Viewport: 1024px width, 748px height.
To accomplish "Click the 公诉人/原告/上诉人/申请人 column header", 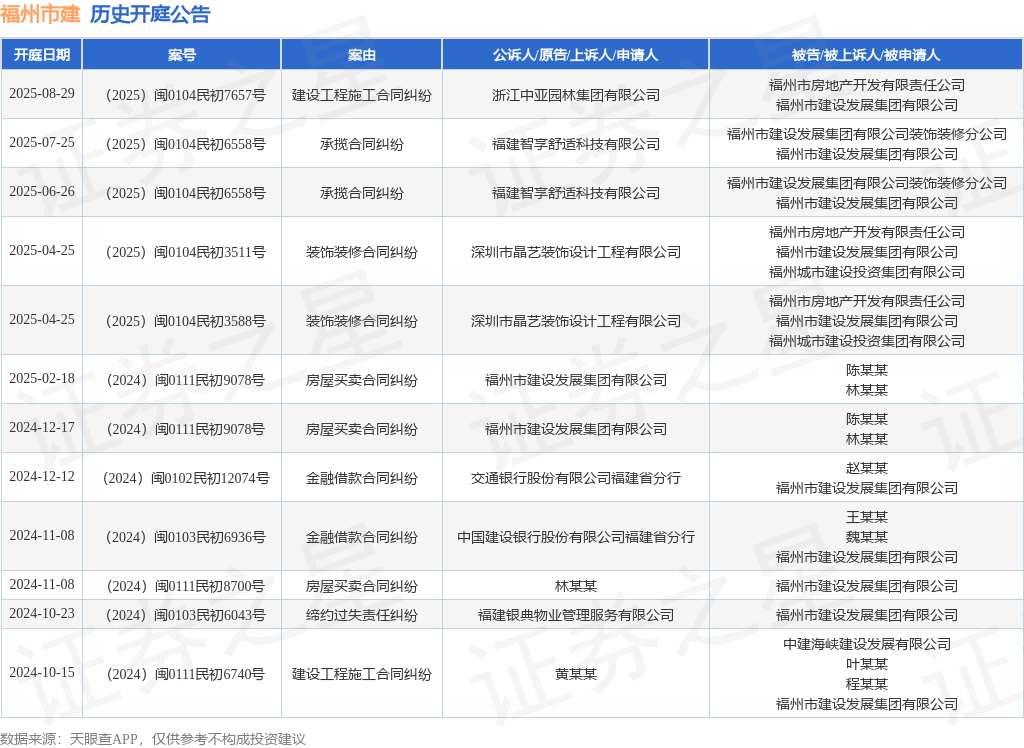I will coord(575,55).
